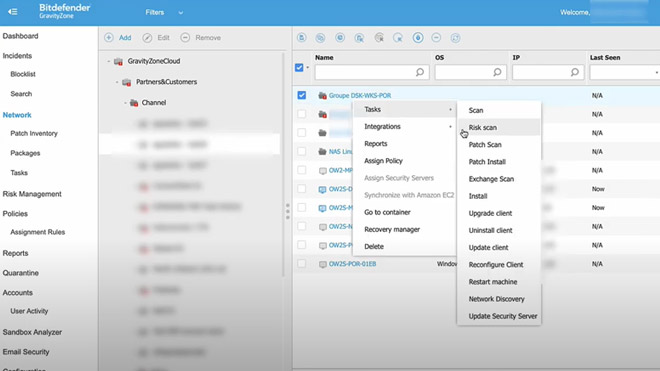Click the magnifier in the Name filter

(x=420, y=72)
